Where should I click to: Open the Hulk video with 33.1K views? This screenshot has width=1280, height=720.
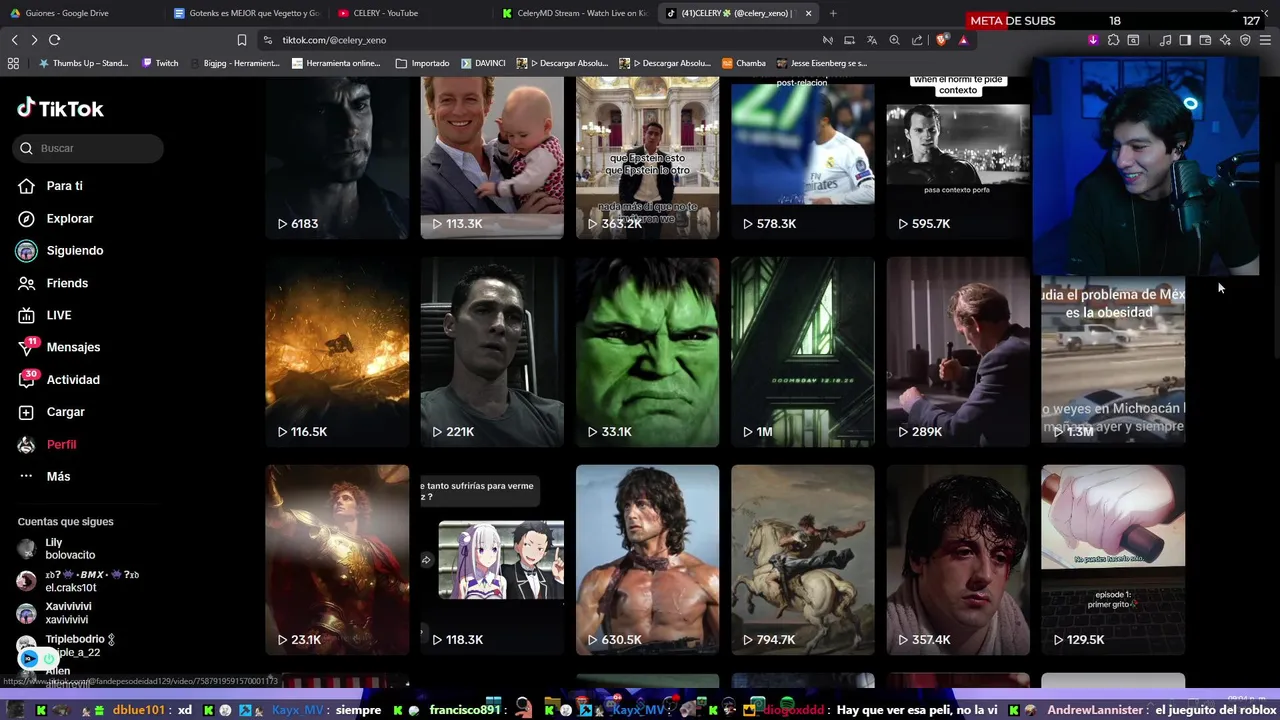click(647, 352)
